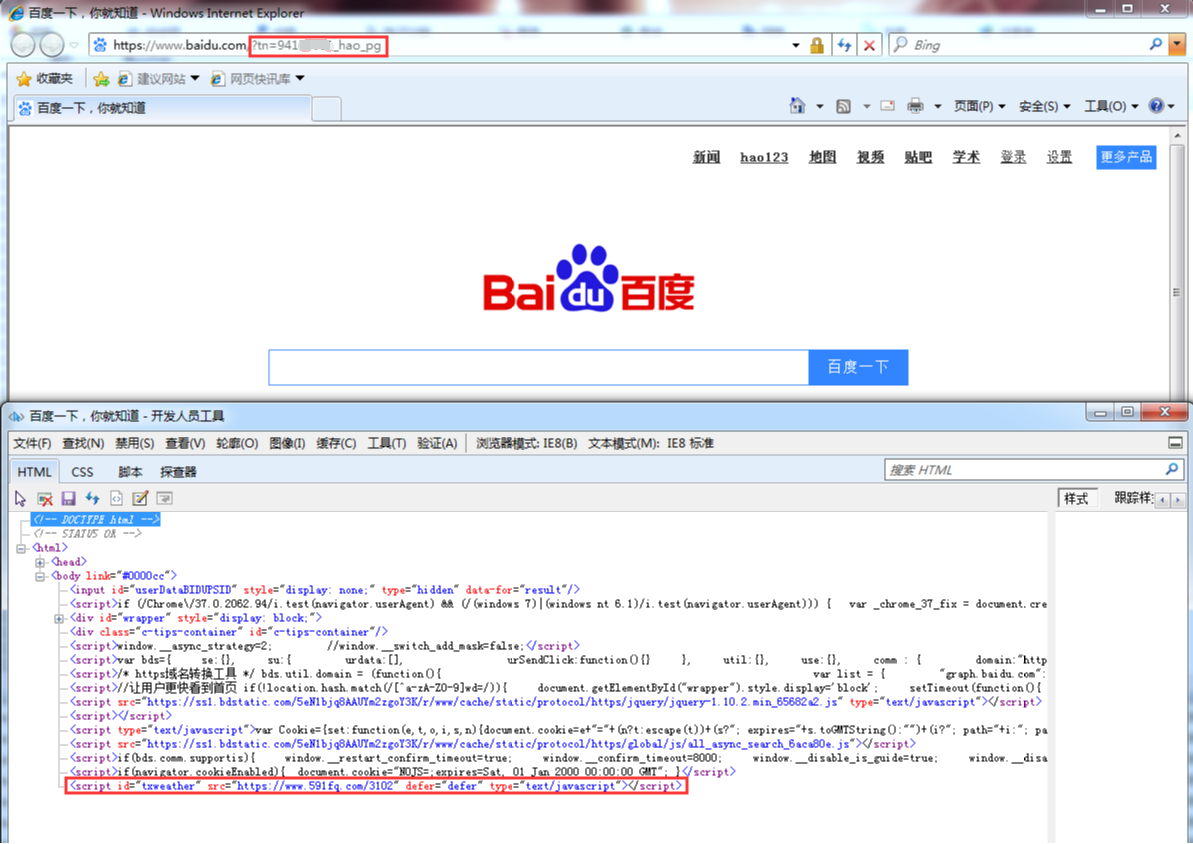Open the home button dropdown arrow
1193x844 pixels.
[x=819, y=107]
